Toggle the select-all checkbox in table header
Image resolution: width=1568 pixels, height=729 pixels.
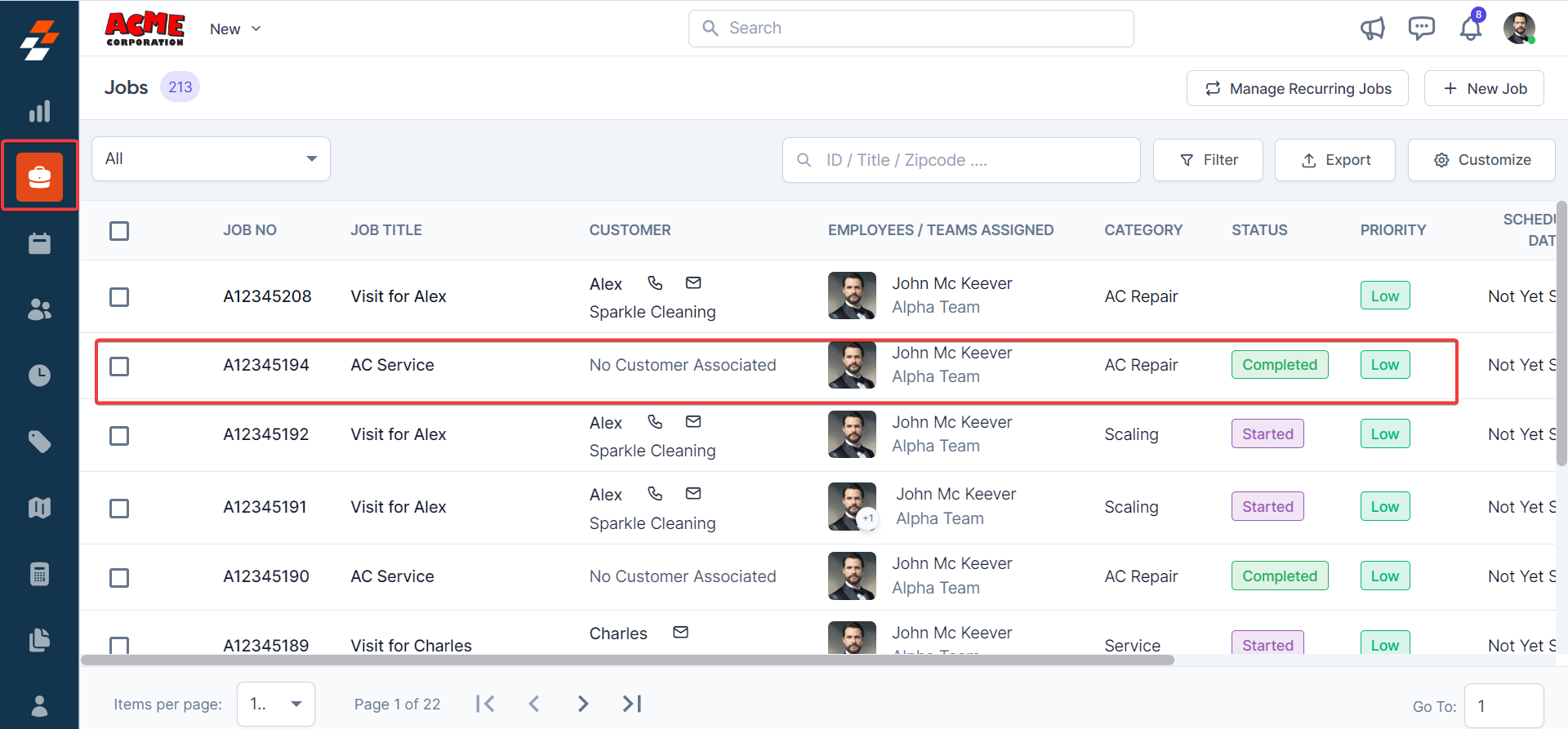click(x=119, y=231)
